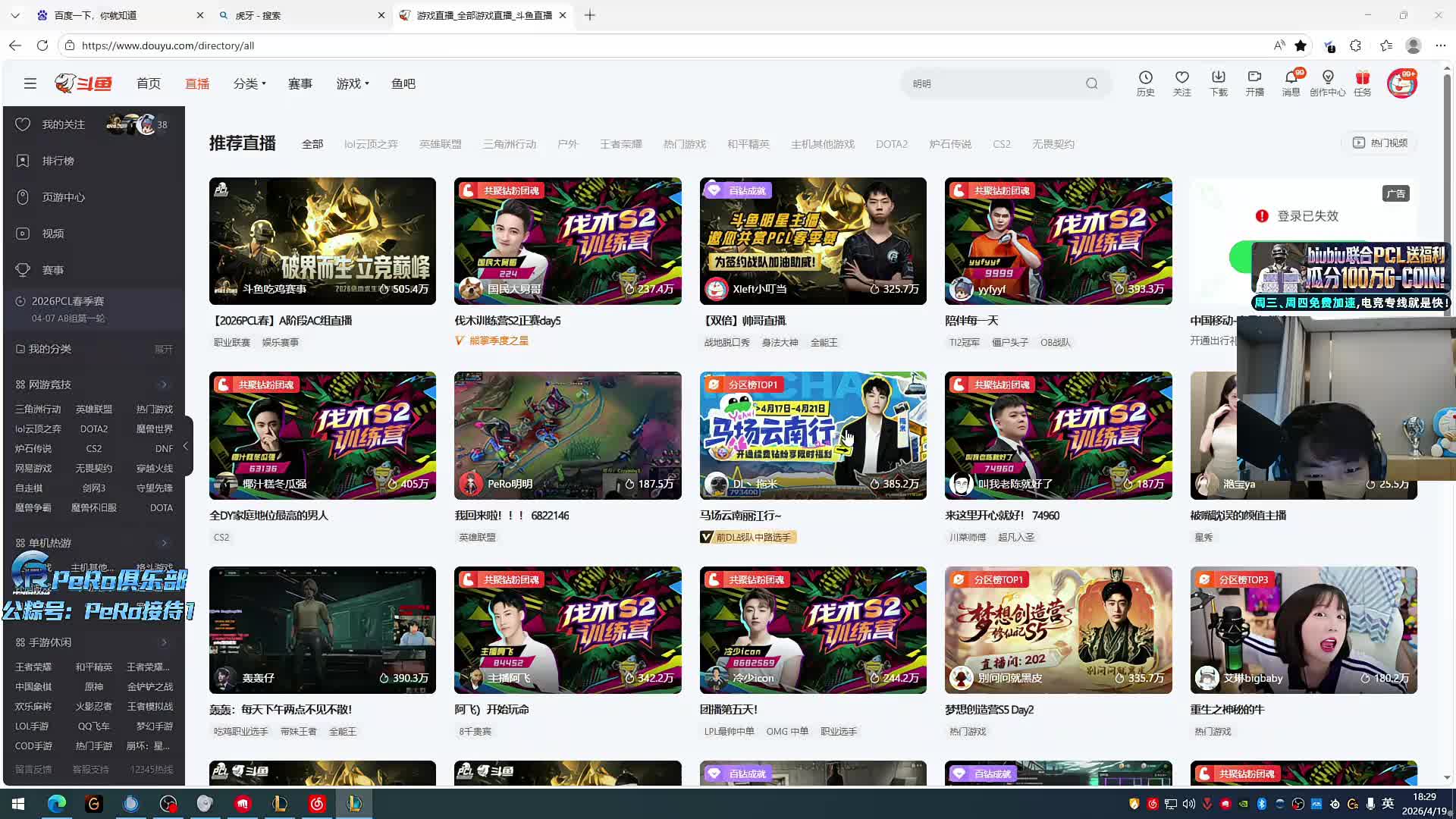
Task: Collapse the left sidebar with arrow handle
Action: tap(186, 446)
